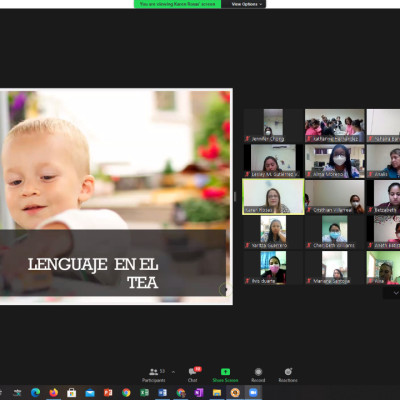The image size is (400, 400).
Task: Select Jennifer Chong's video tile
Action: (273, 126)
